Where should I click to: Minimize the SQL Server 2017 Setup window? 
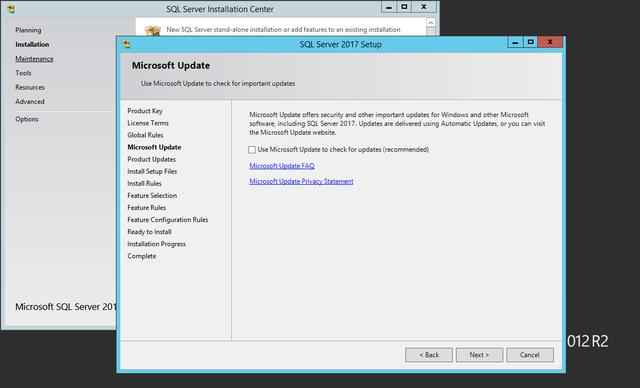(515, 42)
